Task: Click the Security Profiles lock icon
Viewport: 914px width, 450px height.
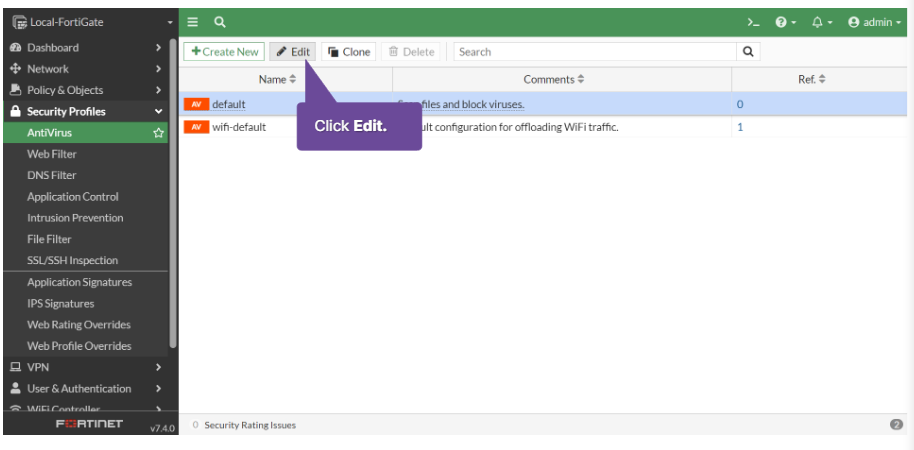Action: pos(16,111)
